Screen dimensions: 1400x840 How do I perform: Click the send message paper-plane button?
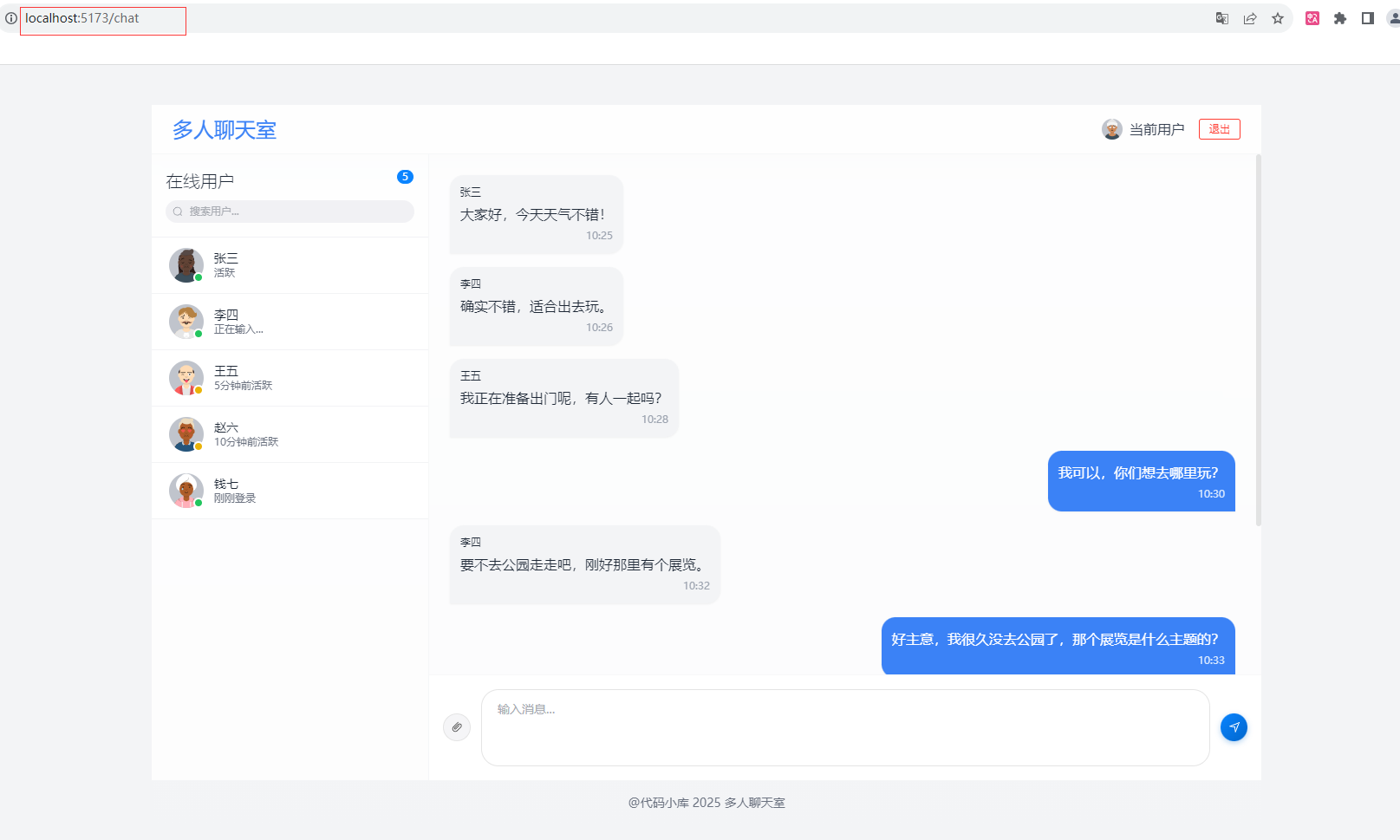point(1234,727)
